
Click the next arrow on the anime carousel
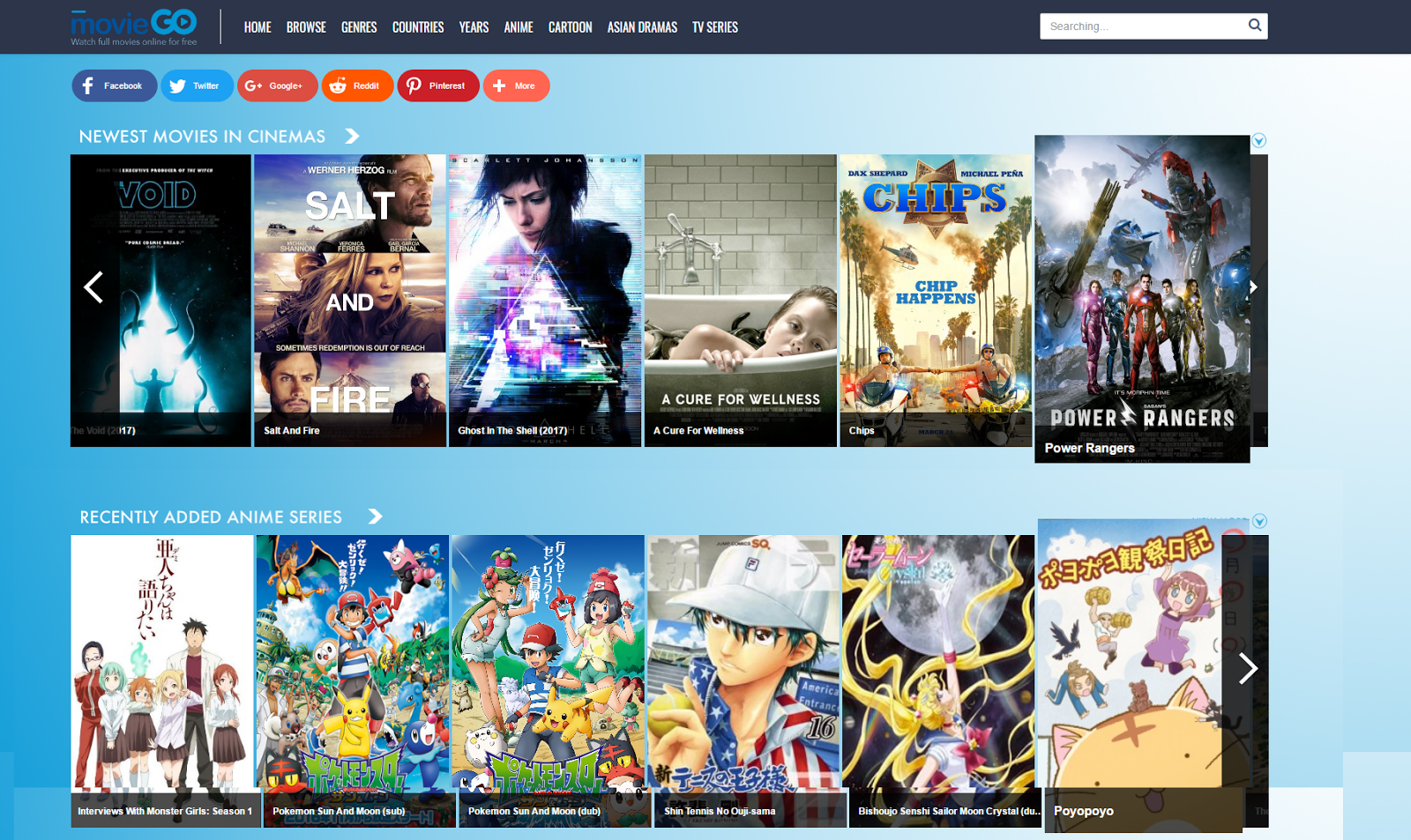point(1247,669)
